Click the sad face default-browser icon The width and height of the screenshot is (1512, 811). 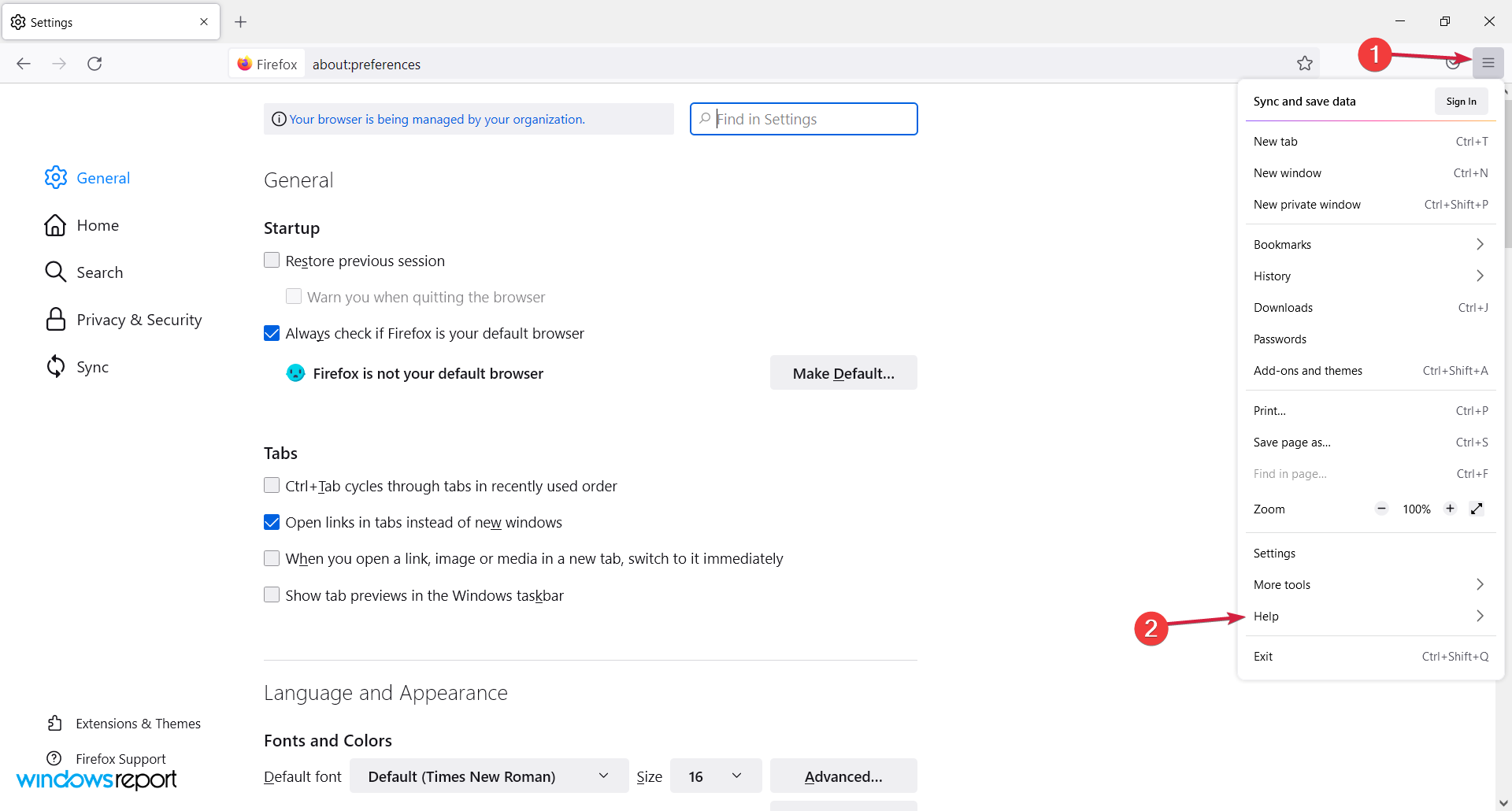[295, 373]
